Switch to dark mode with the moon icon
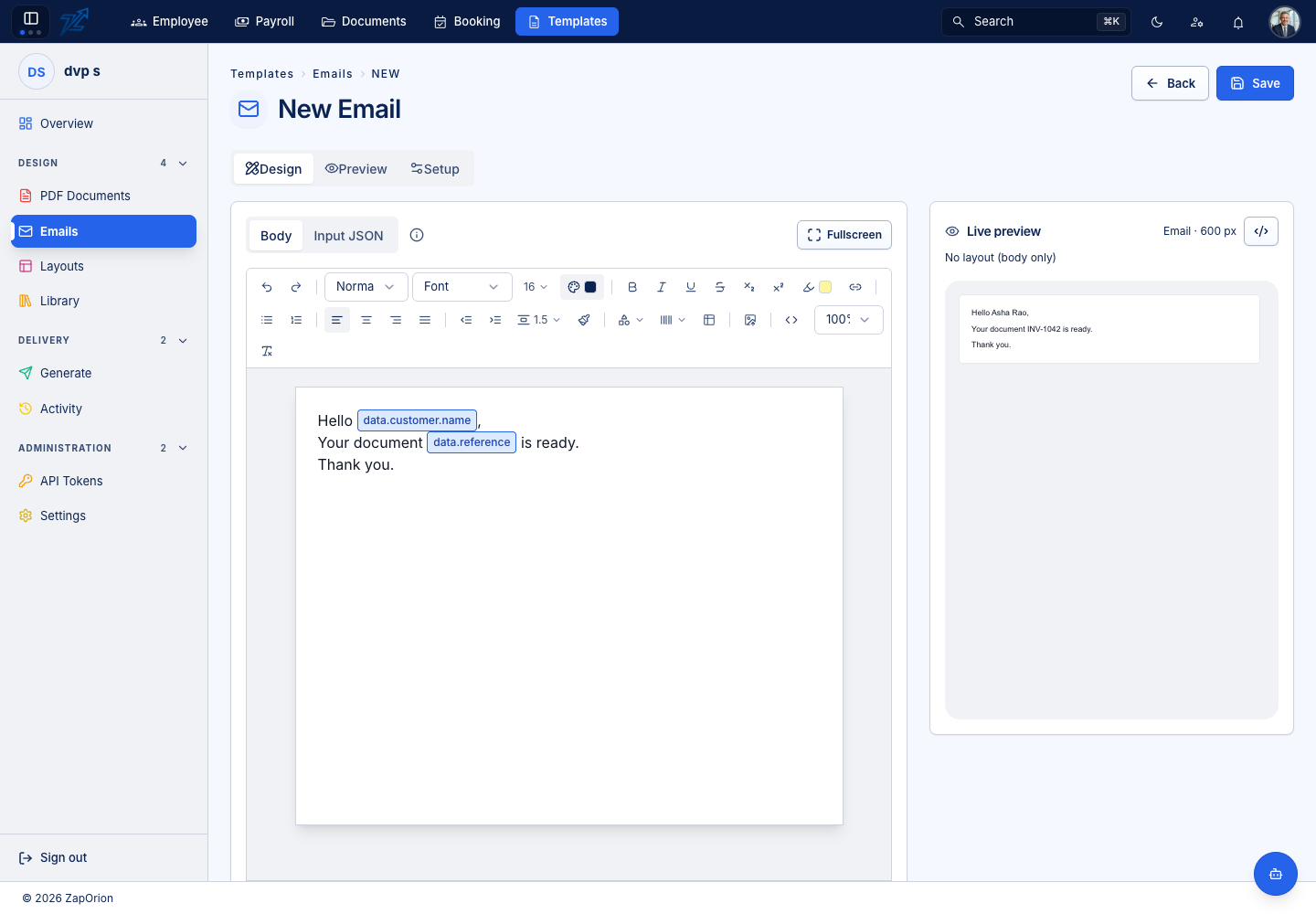The height and width of the screenshot is (914, 1316). pos(1157,22)
